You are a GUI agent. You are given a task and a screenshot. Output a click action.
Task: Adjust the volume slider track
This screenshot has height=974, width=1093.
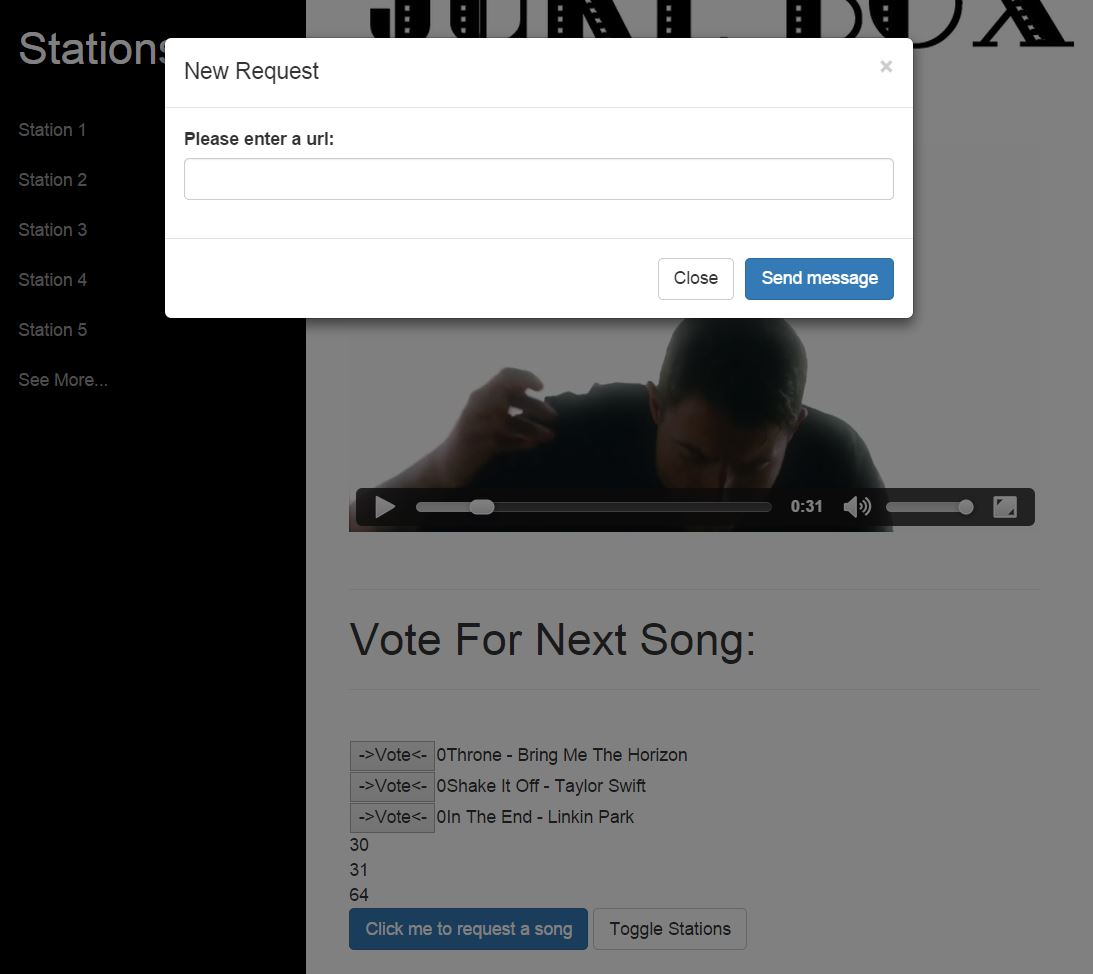tap(929, 507)
